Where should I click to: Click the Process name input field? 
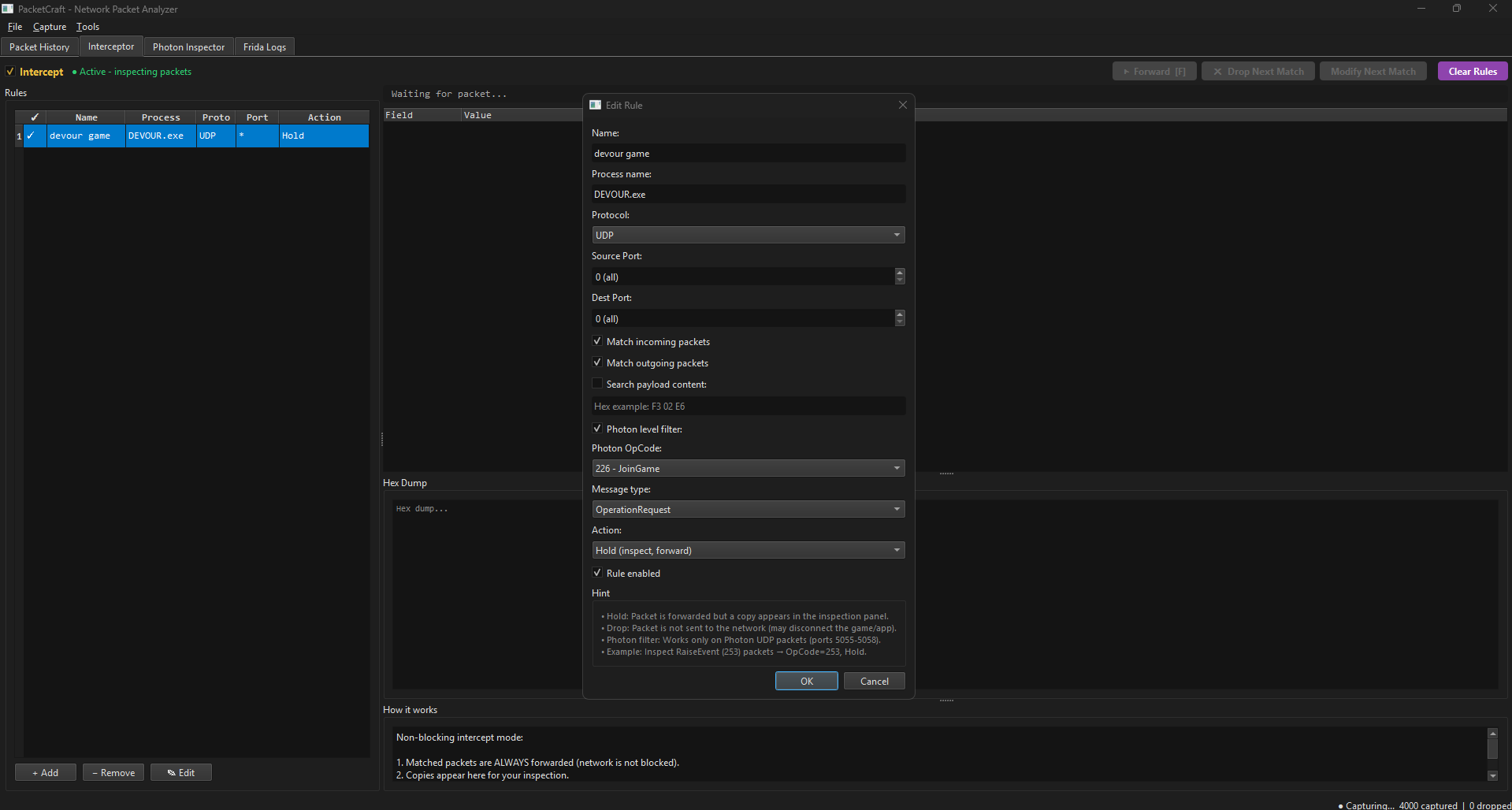coord(748,194)
